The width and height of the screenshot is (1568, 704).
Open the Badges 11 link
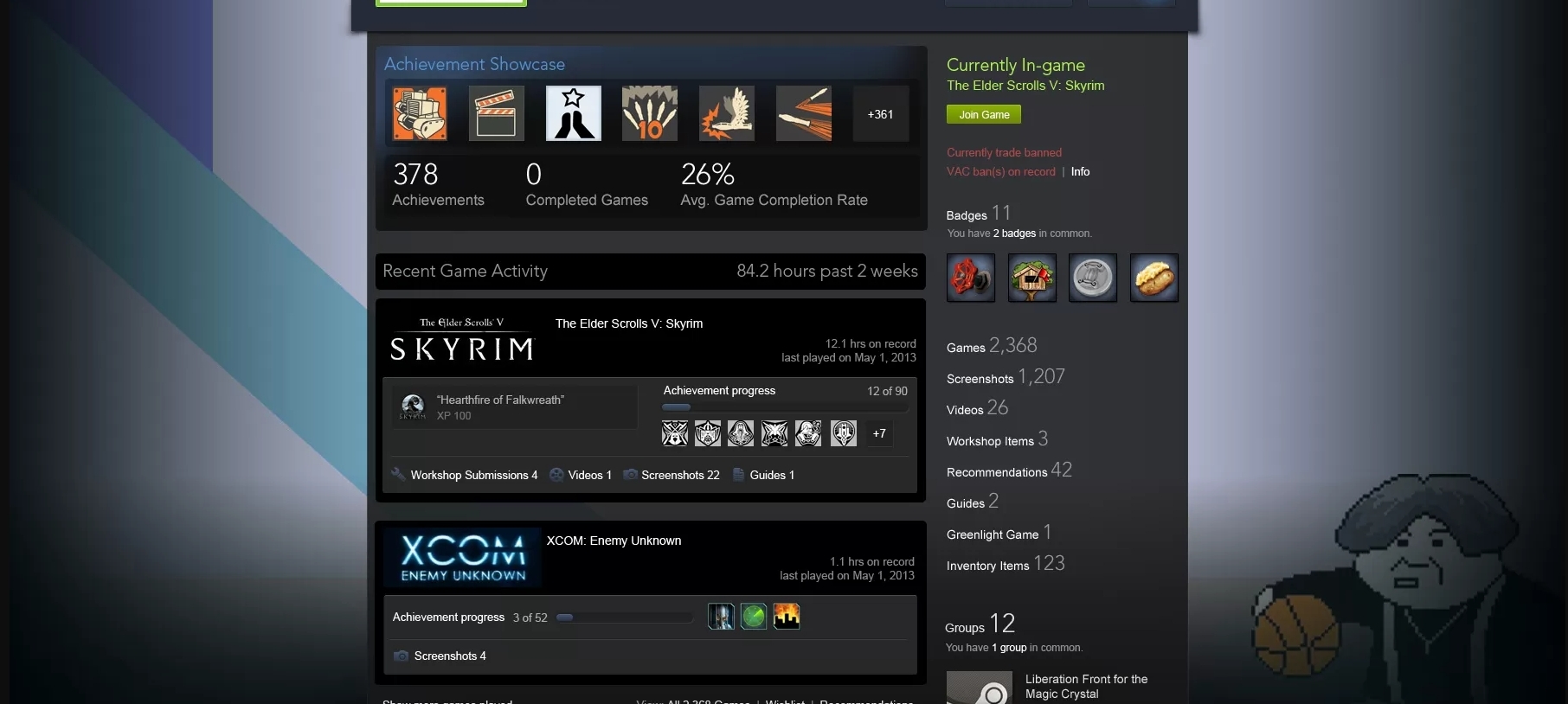979,214
